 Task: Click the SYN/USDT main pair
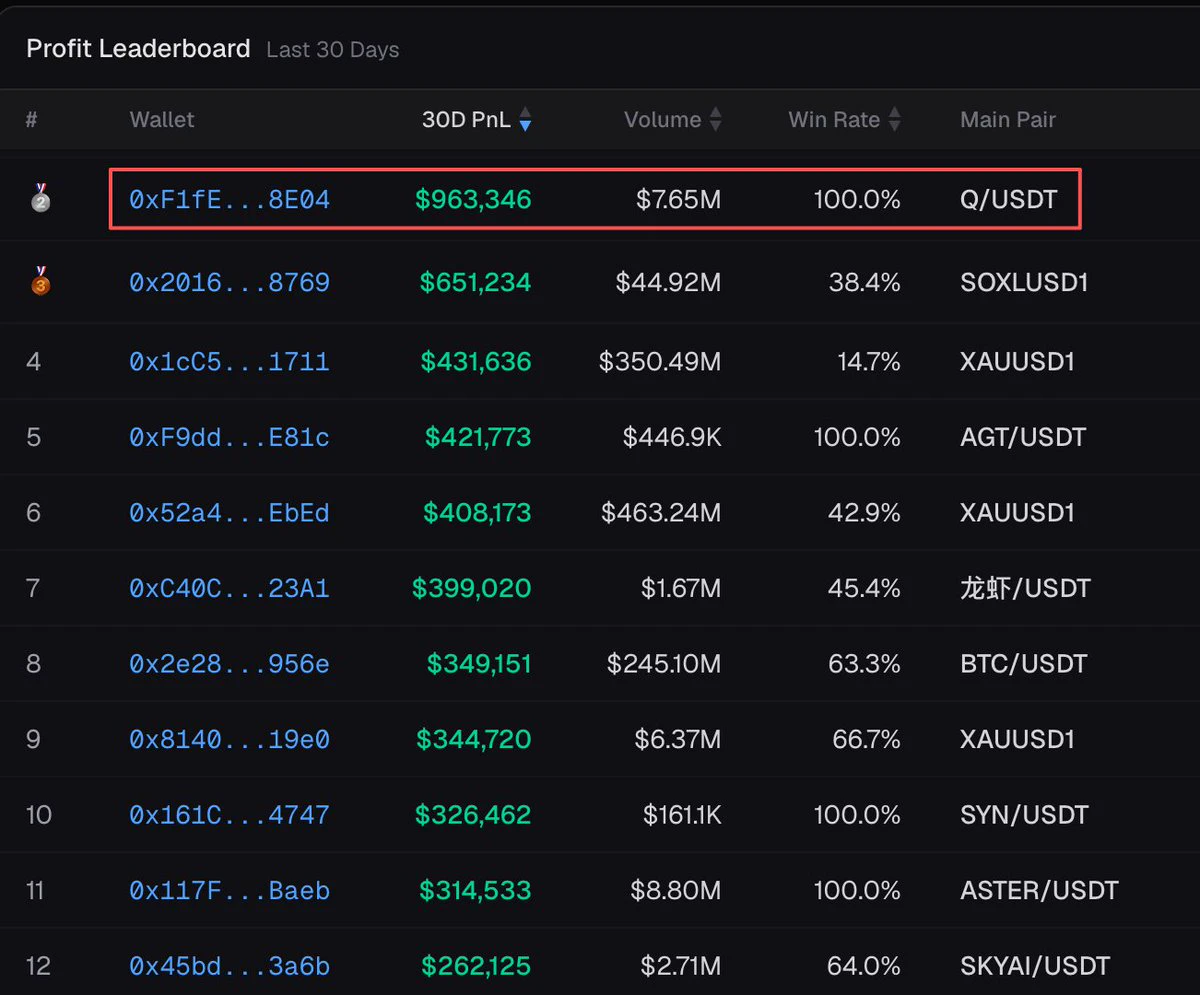tap(1024, 815)
